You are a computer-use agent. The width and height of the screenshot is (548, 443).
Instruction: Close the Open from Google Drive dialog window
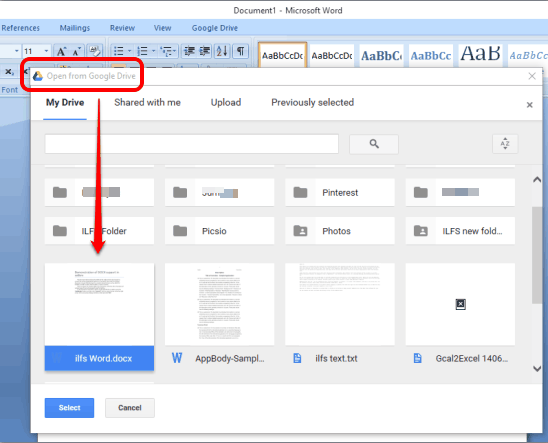(x=532, y=76)
